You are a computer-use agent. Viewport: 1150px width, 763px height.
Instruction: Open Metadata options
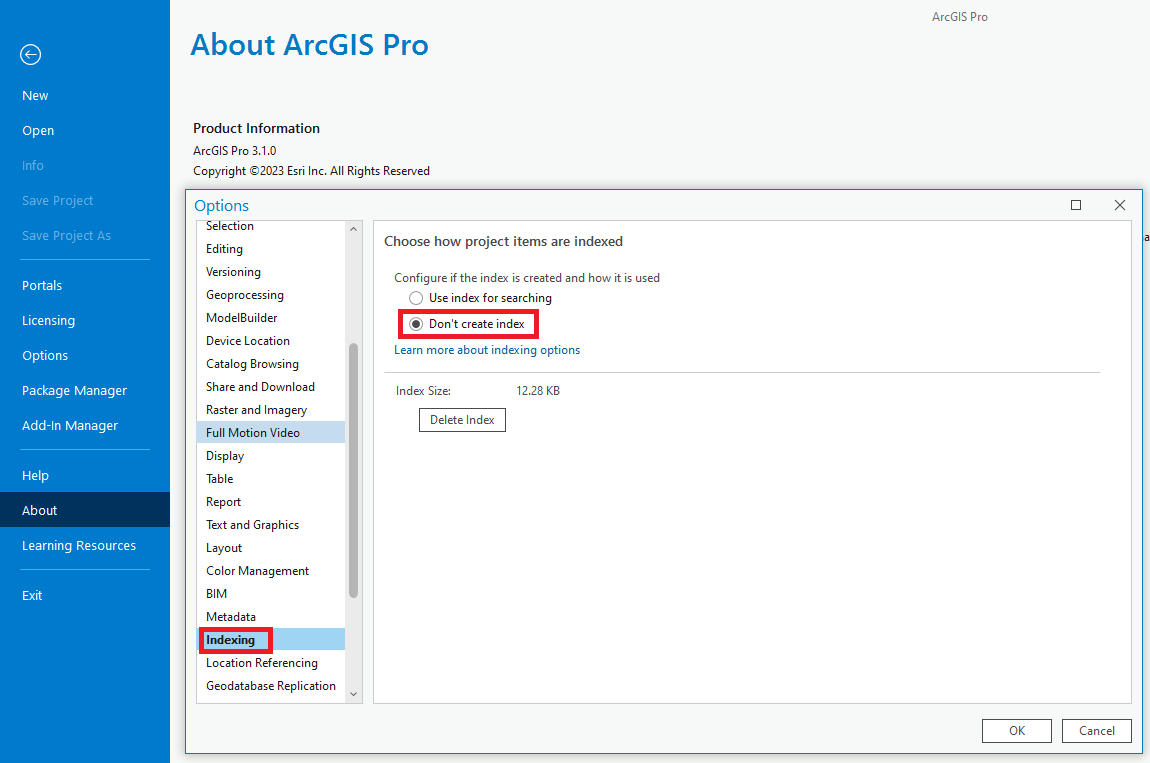tap(231, 616)
